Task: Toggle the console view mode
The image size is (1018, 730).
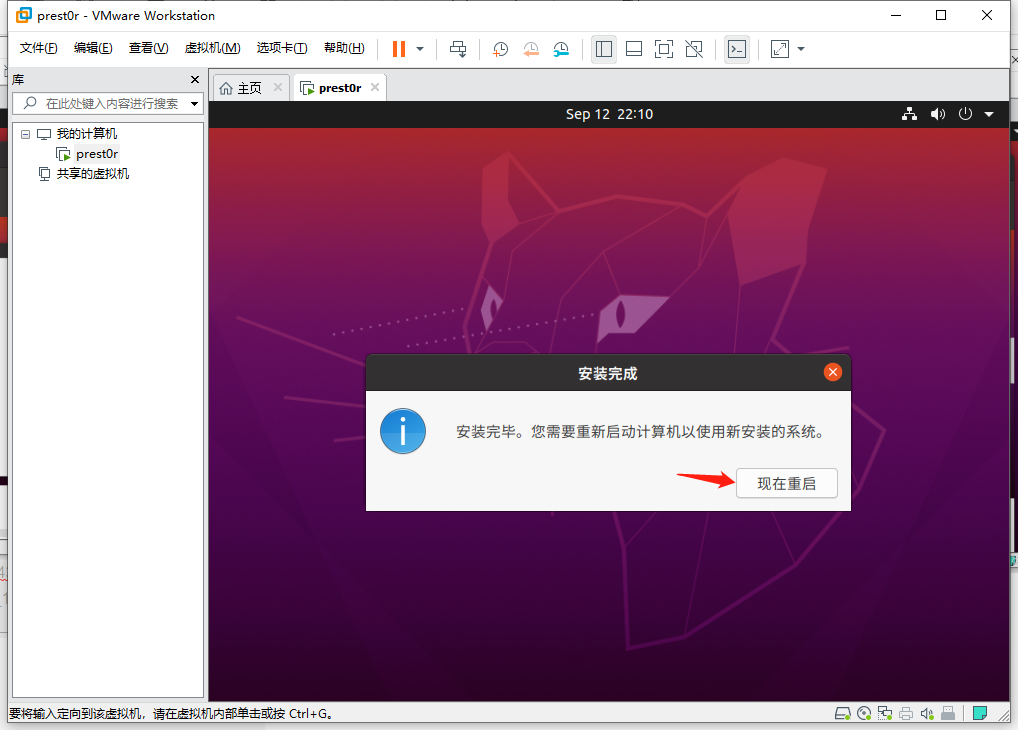Action: point(737,48)
